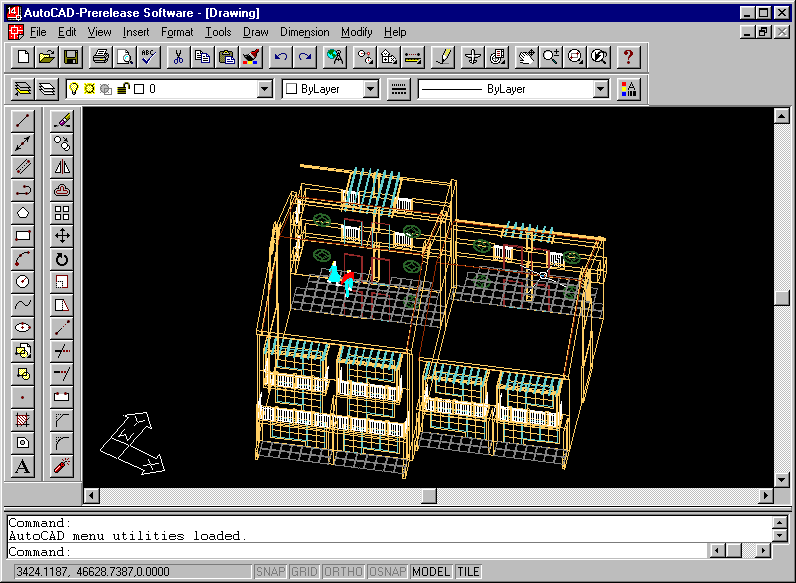
Task: Click the MODEL space button
Action: pos(431,572)
